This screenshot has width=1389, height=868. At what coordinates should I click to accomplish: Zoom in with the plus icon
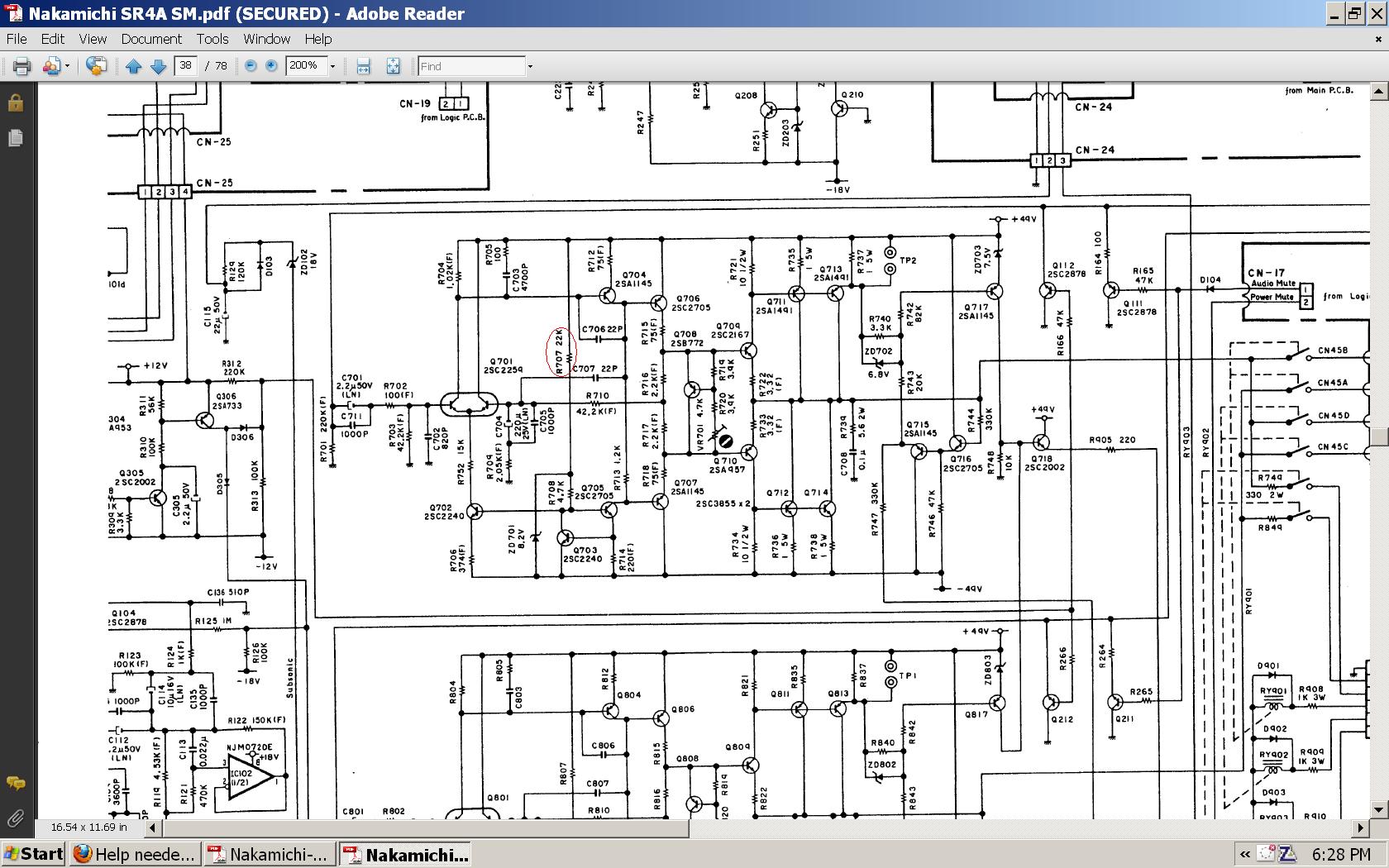(271, 66)
